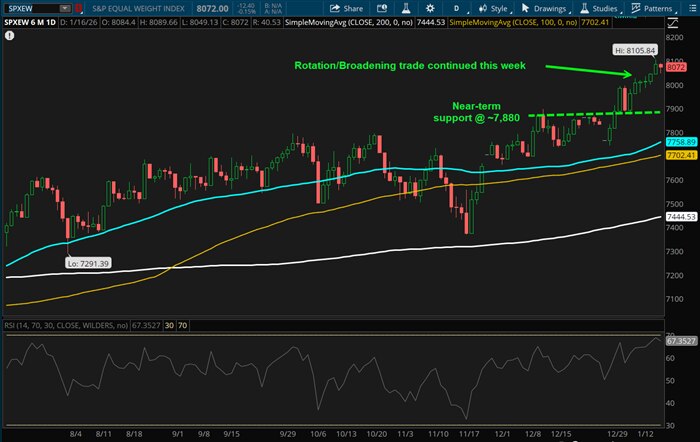Click the "R: 40.53" range value
Screen dimensions: 700x442
(x=267, y=22)
